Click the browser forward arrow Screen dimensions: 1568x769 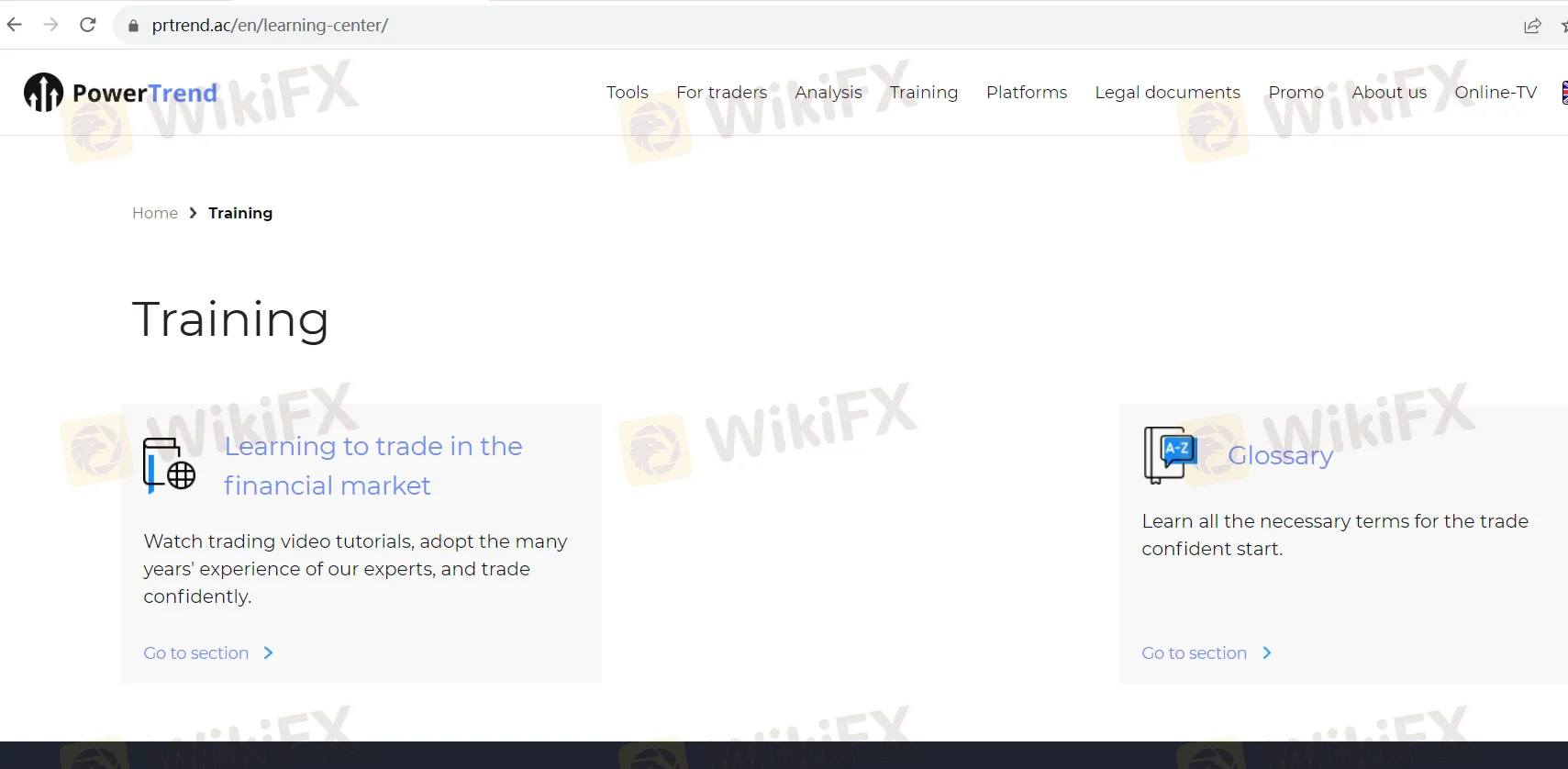click(51, 25)
